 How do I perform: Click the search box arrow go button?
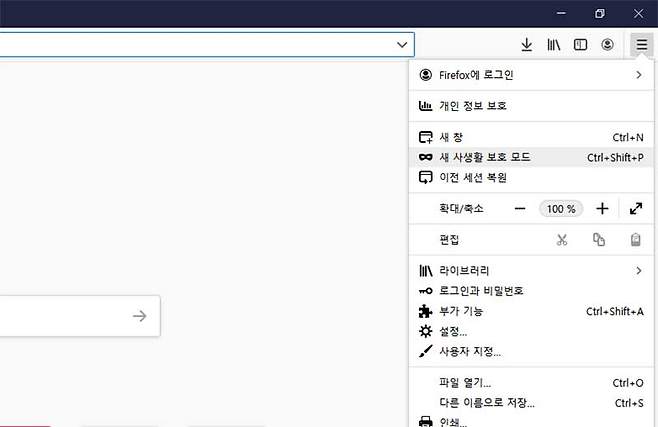point(140,316)
